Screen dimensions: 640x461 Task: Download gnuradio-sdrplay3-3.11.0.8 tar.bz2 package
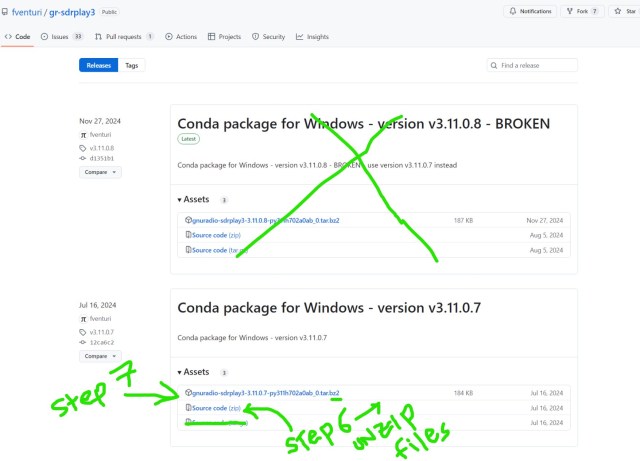tap(266, 220)
